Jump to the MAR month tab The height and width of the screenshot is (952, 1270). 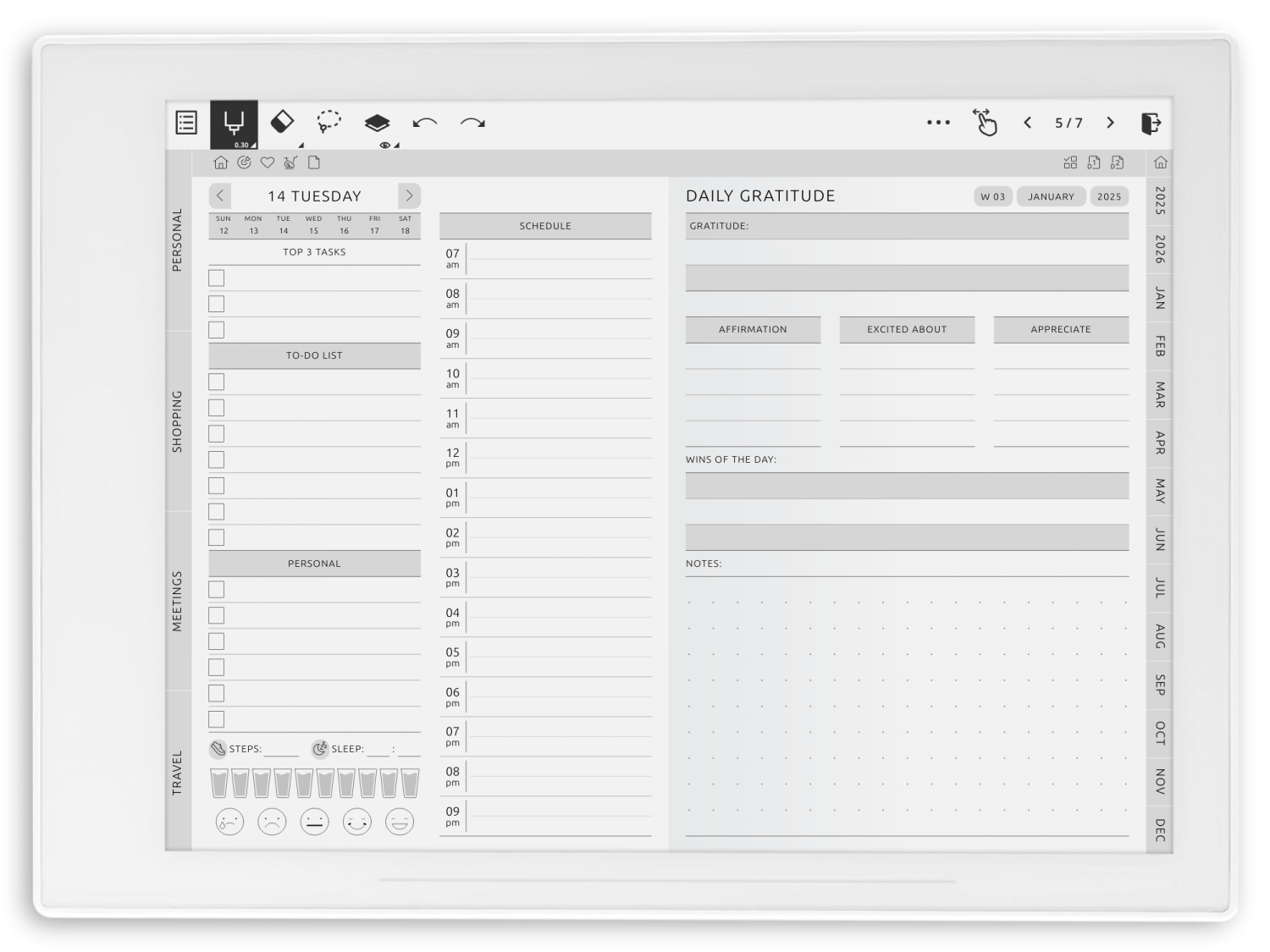(x=1160, y=394)
